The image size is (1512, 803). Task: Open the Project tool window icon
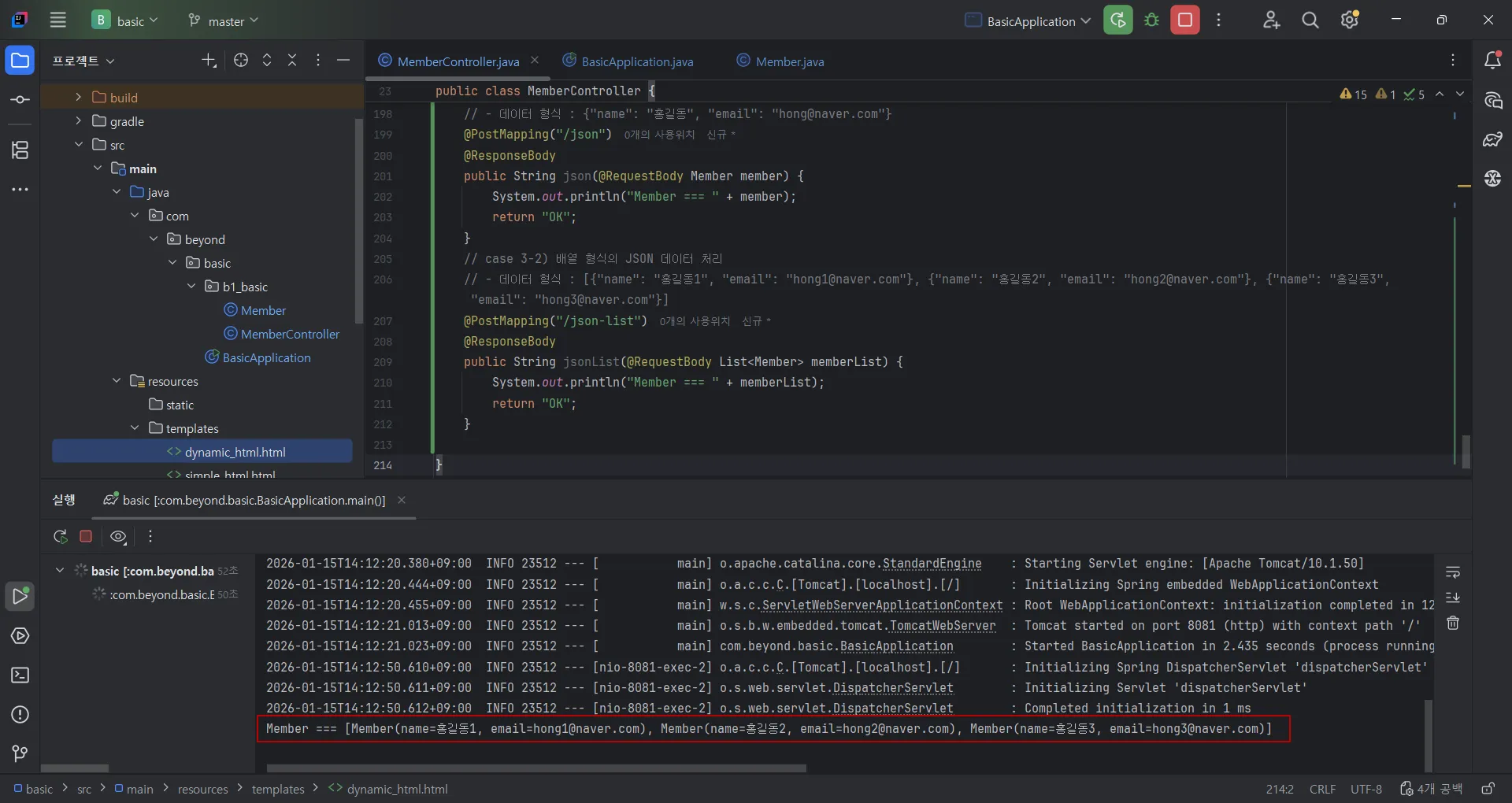(x=20, y=61)
